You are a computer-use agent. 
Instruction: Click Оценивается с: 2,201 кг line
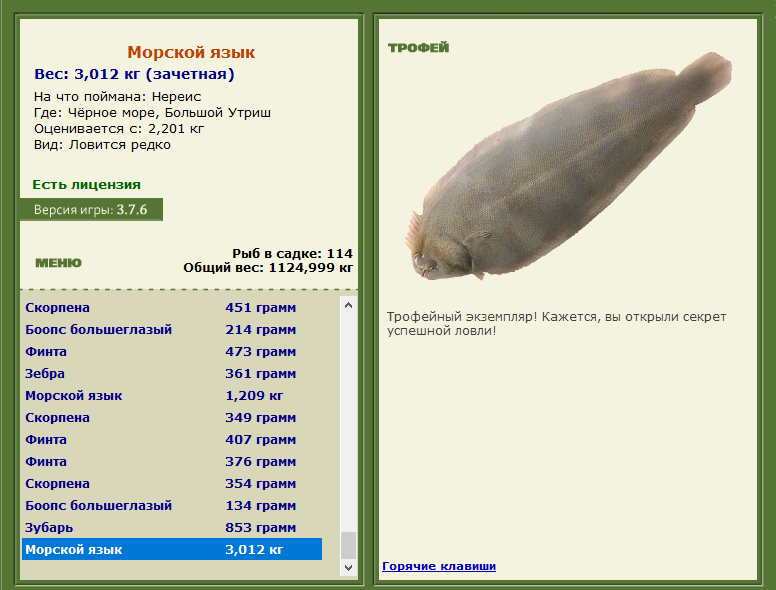119,129
